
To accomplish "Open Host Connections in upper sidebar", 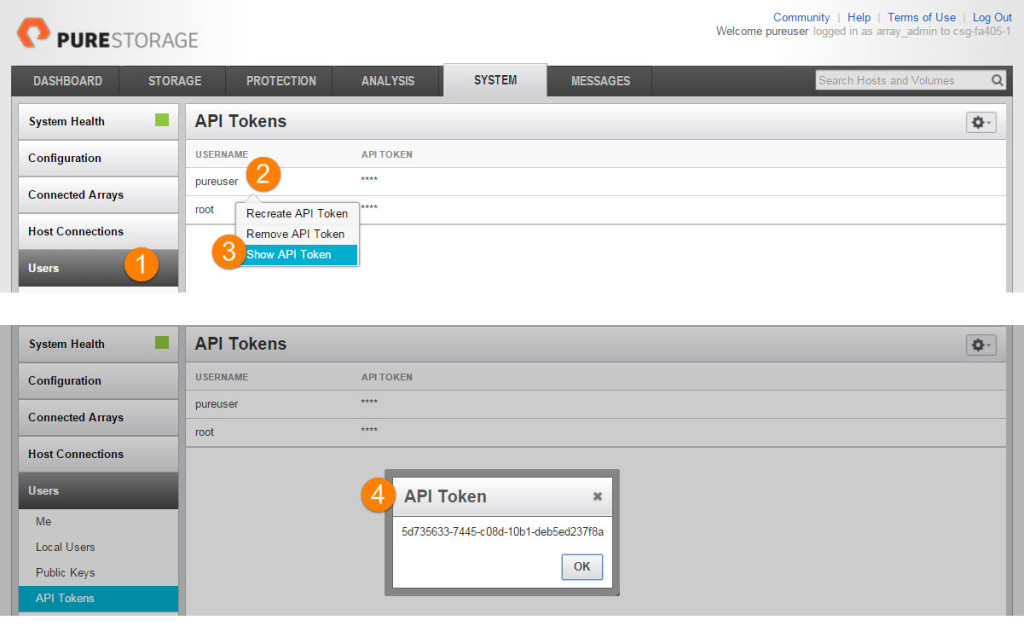I will pyautogui.click(x=98, y=231).
